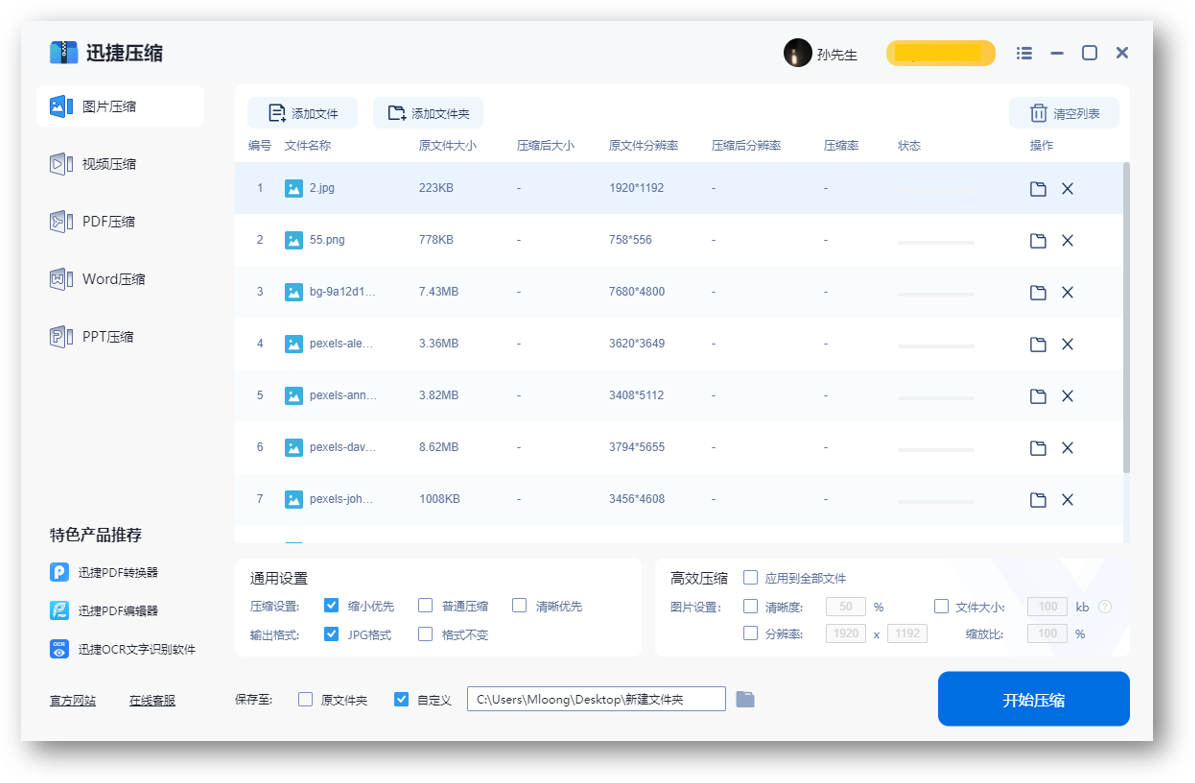Viewport: 1195px width, 783px height.
Task: Open 迅捷OCR文字识别软件 product link
Action: [x=123, y=649]
